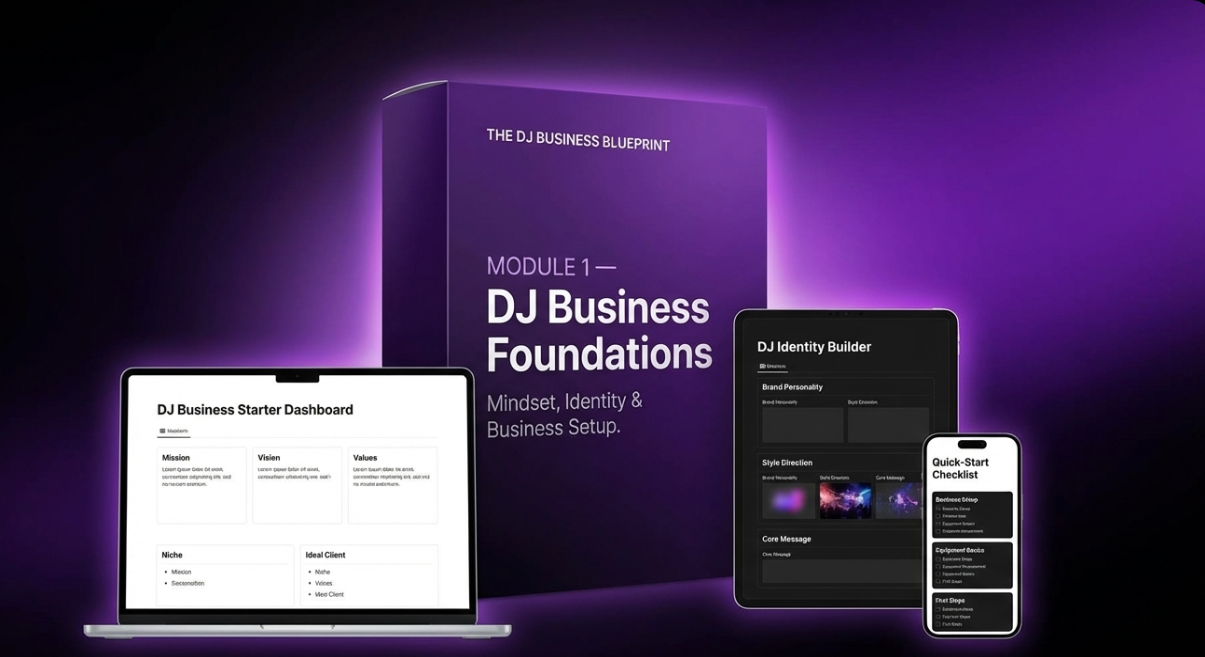This screenshot has width=1205, height=657.
Task: Click the MODULE 1 label on the box
Action: click(551, 267)
